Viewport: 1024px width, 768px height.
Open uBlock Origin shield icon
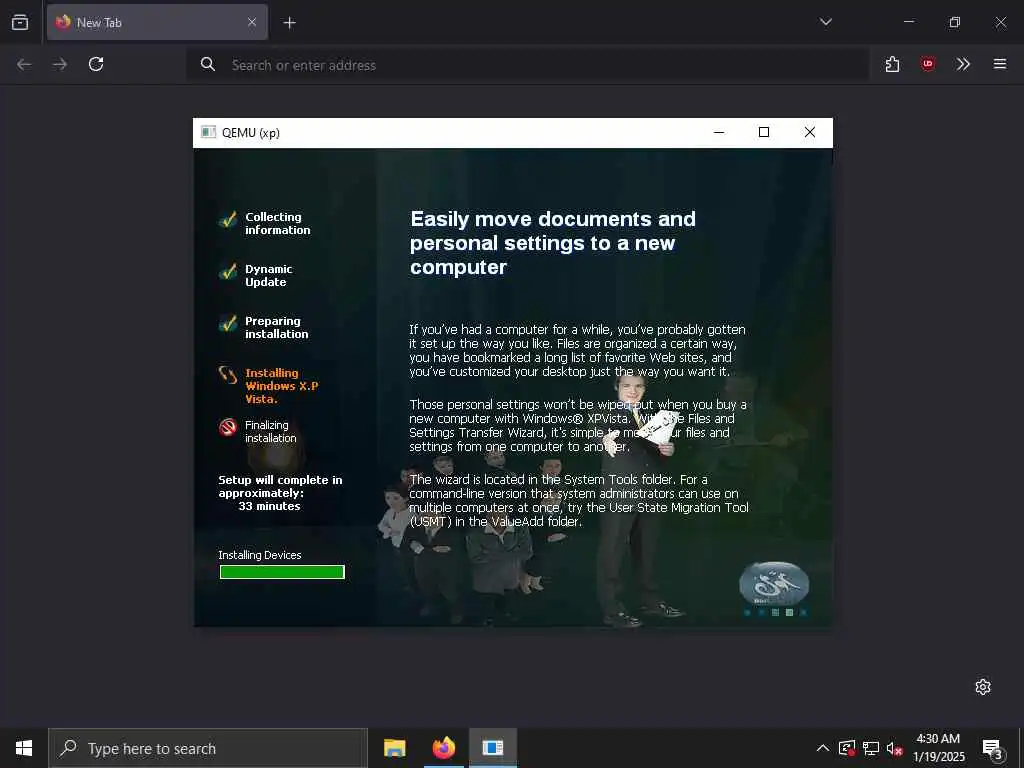927,64
